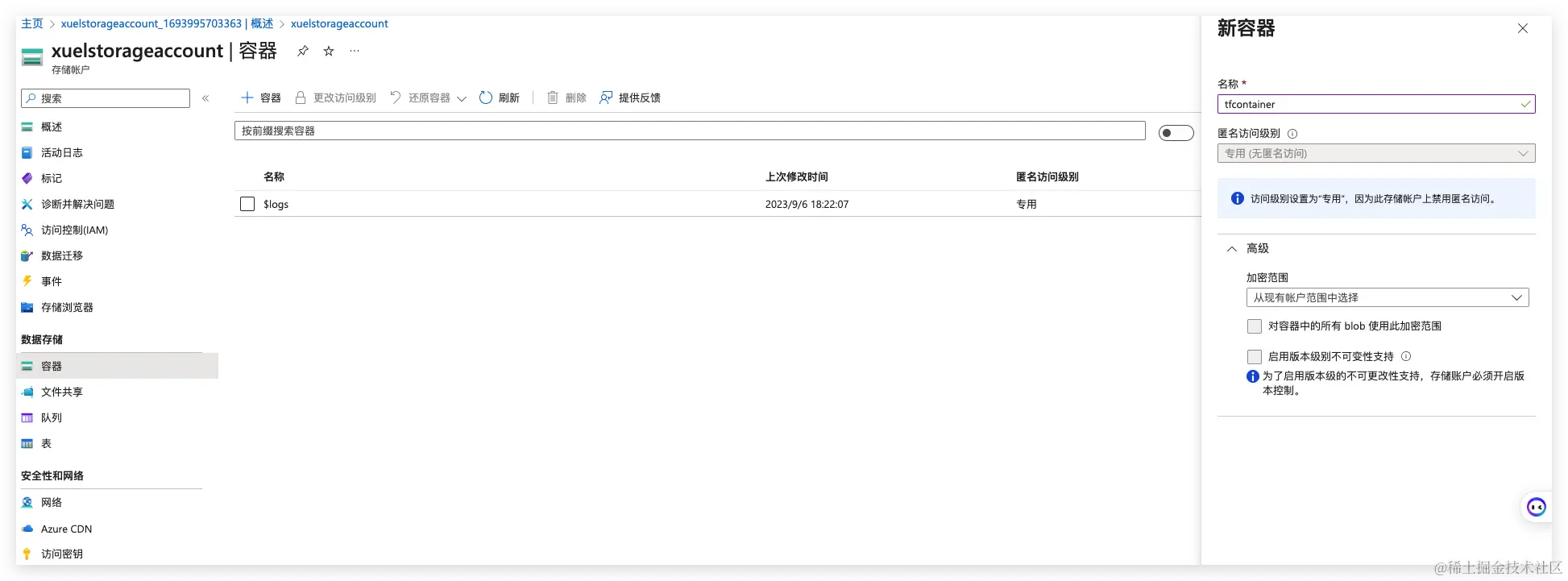This screenshot has width=1568, height=581.
Task: Open 标记 in the sidebar
Action: tap(52, 178)
